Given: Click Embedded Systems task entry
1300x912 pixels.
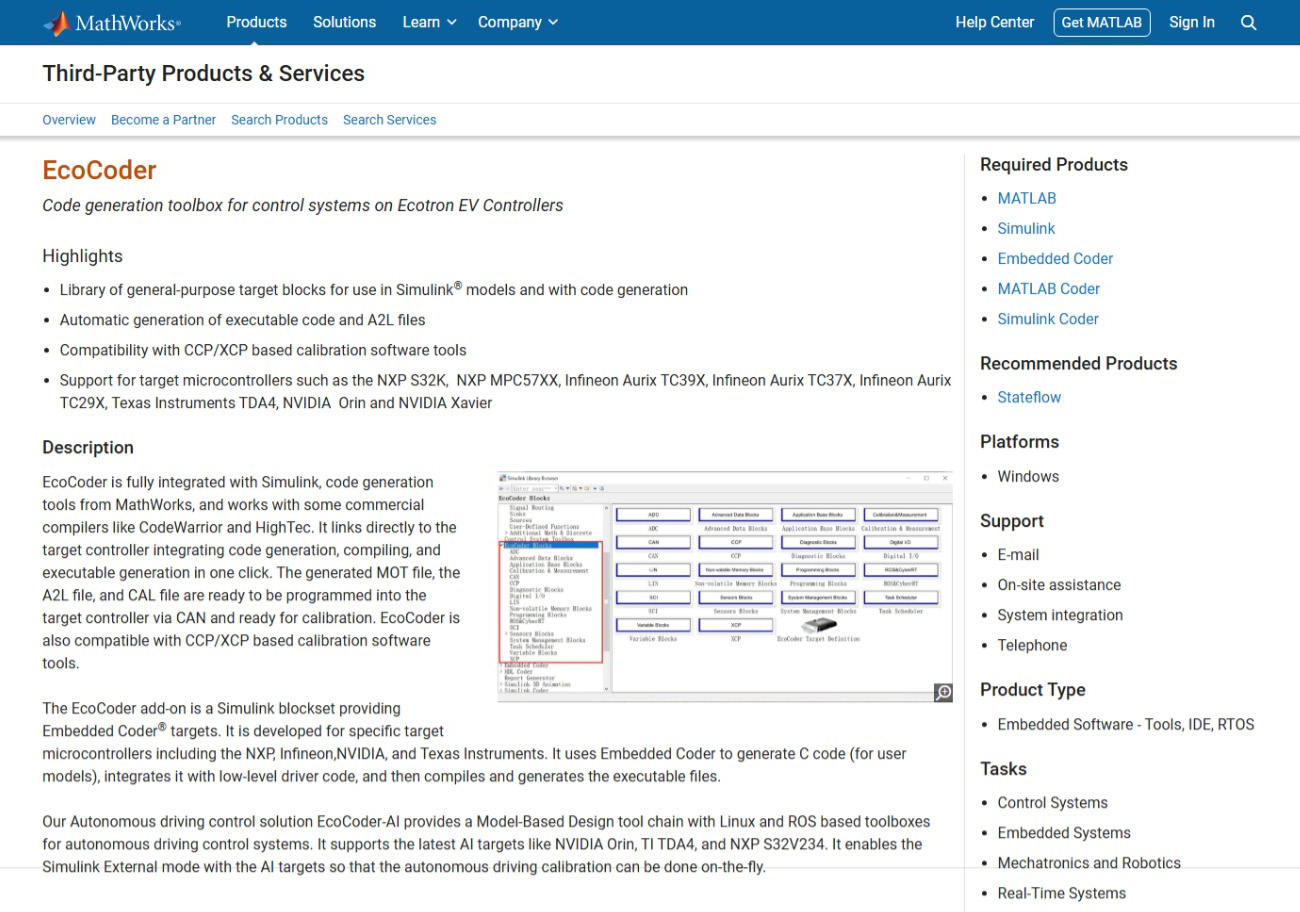Looking at the screenshot, I should 1064,833.
